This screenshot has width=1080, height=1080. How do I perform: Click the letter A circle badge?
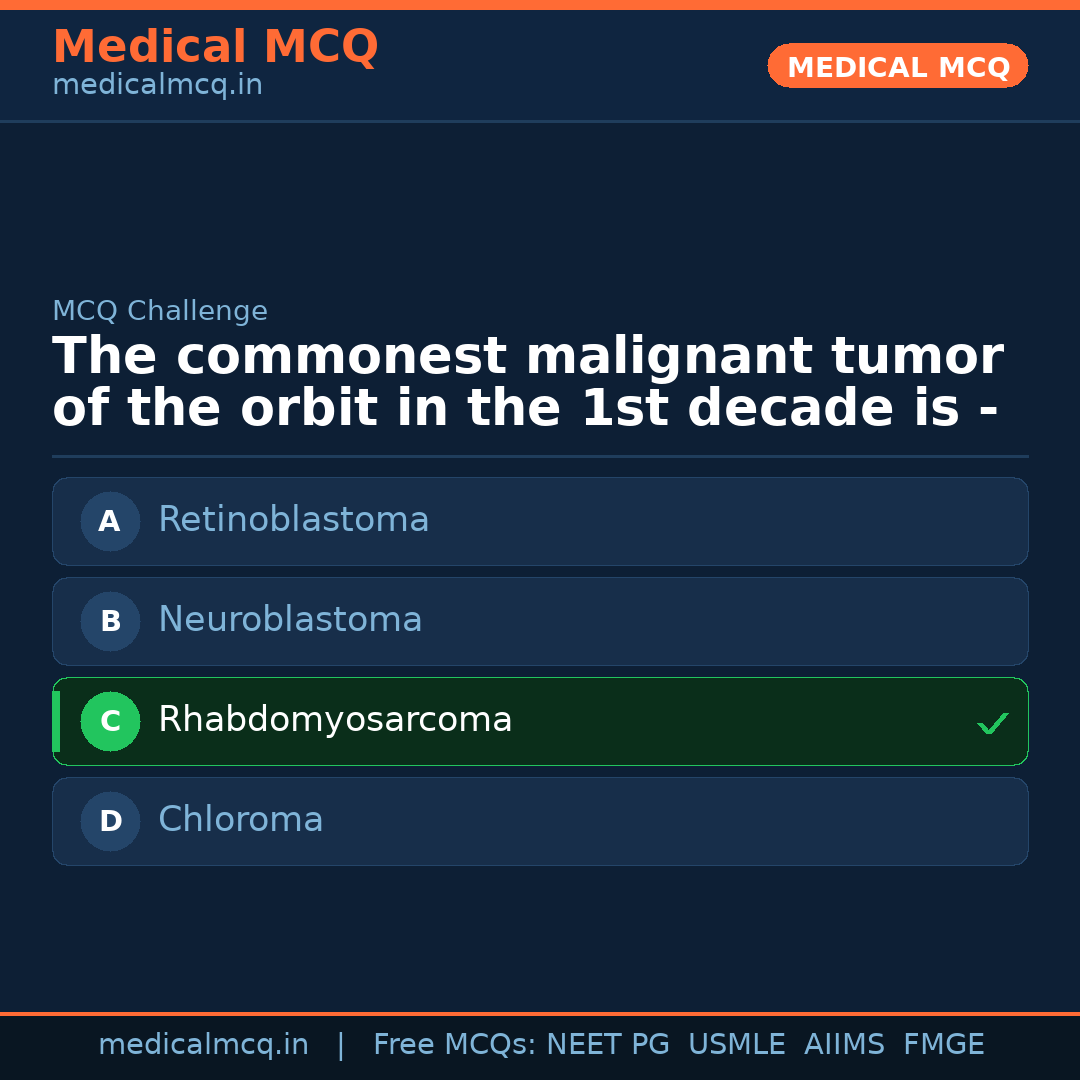[110, 521]
